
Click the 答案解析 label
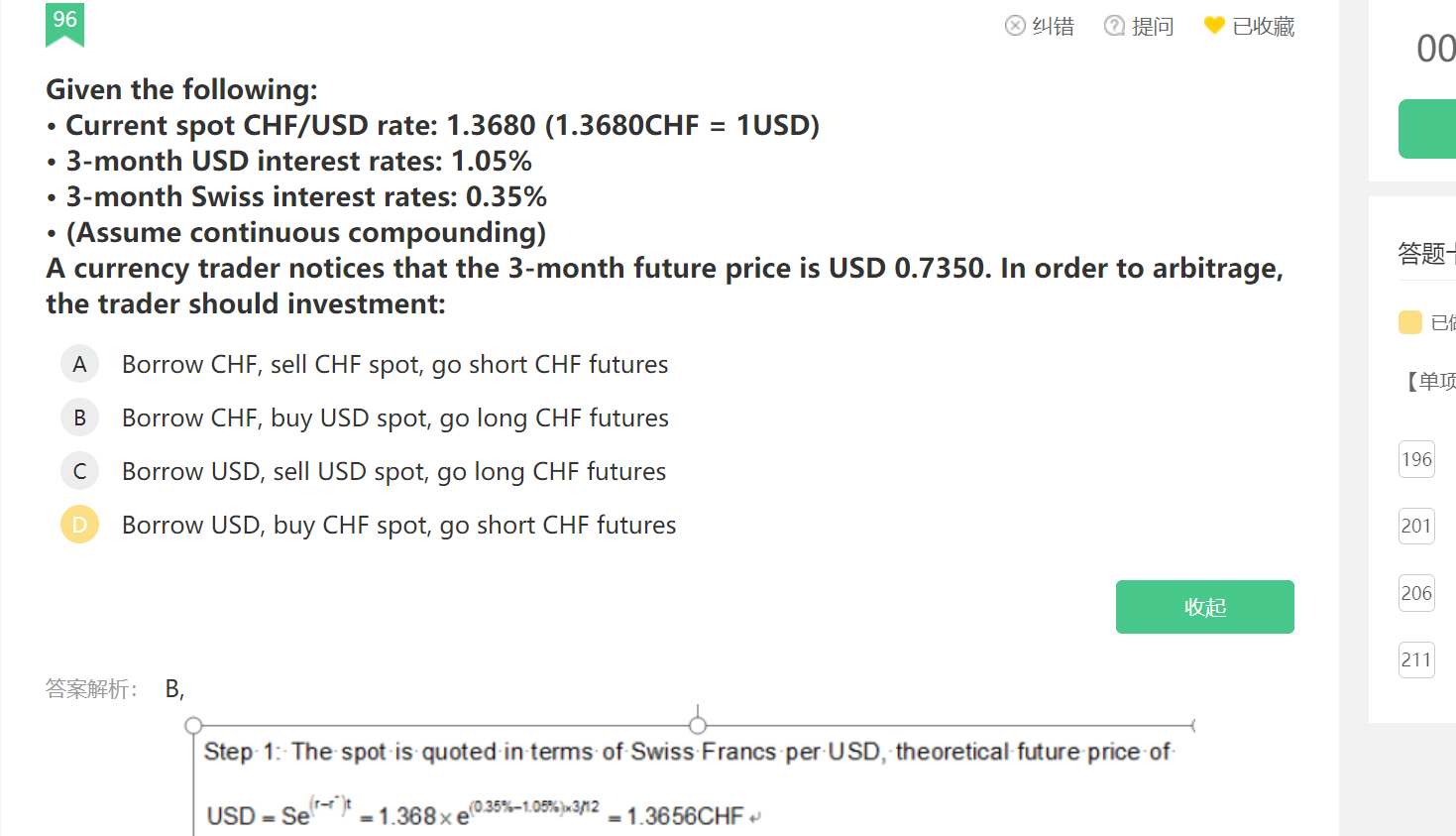(x=91, y=688)
